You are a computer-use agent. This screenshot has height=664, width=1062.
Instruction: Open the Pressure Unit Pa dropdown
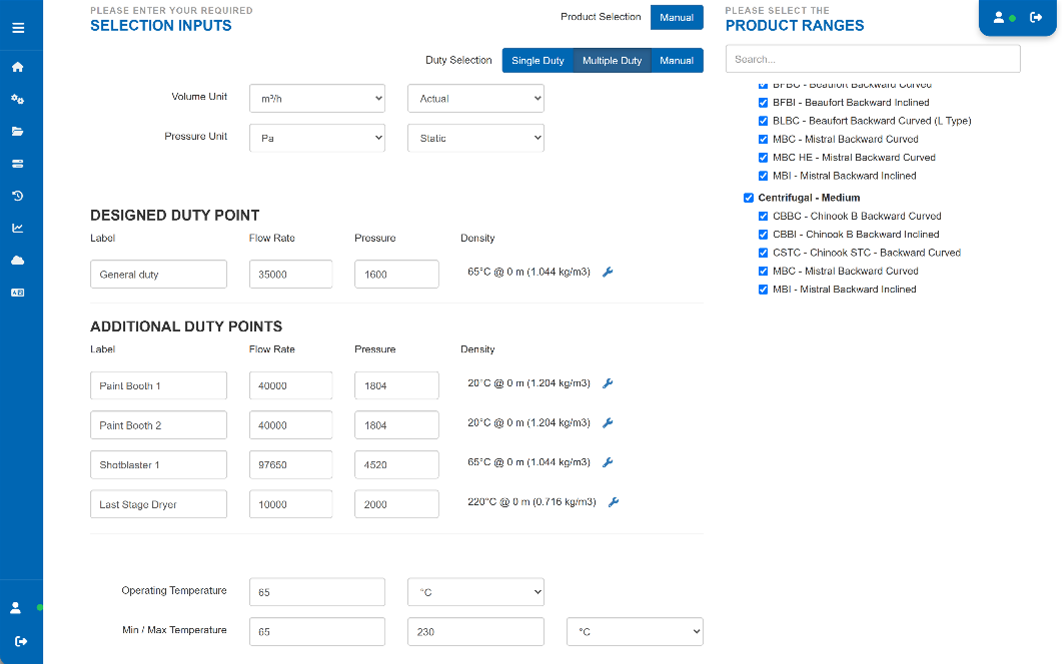pyautogui.click(x=317, y=138)
